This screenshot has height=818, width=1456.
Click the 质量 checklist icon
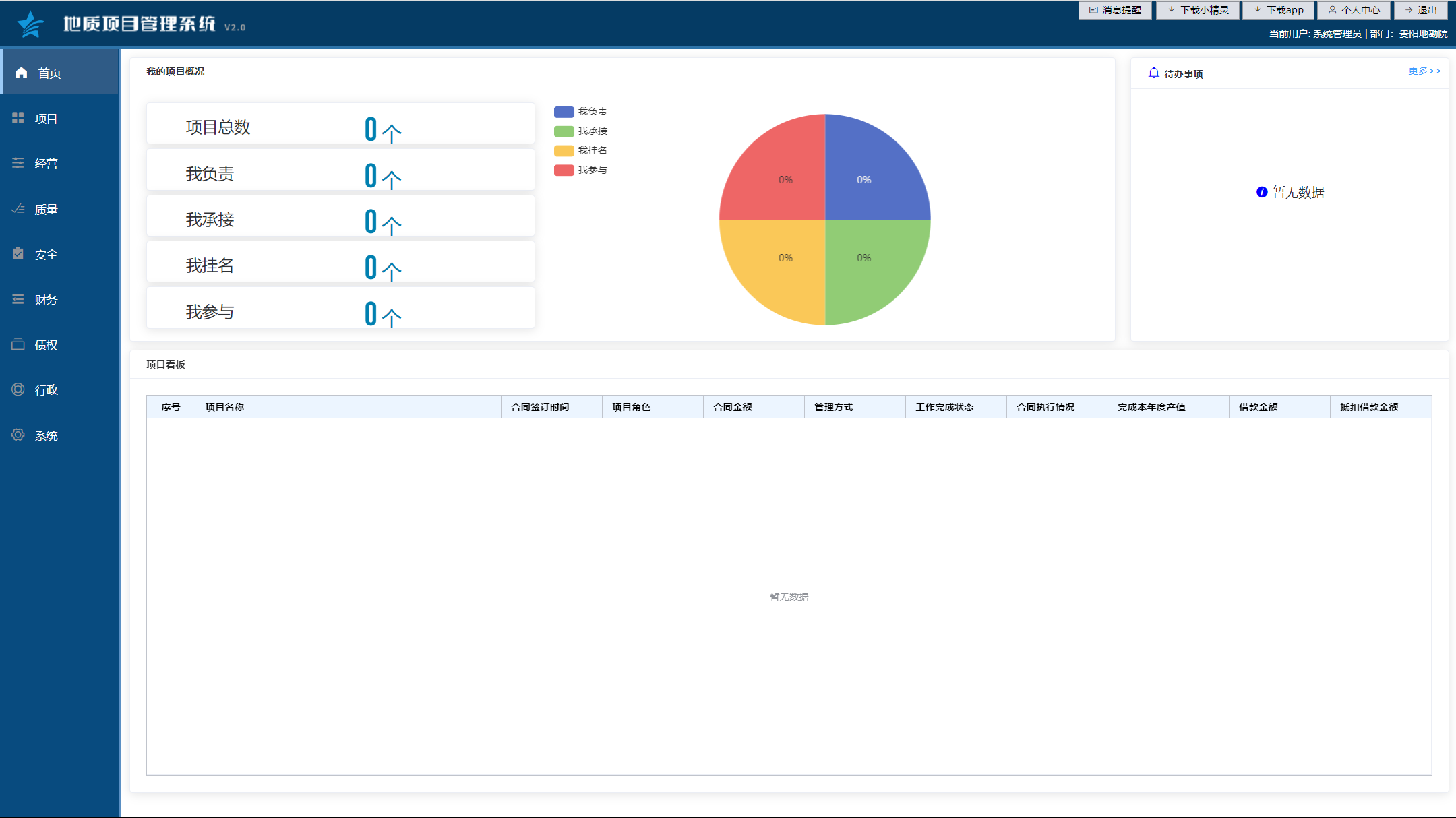18,209
